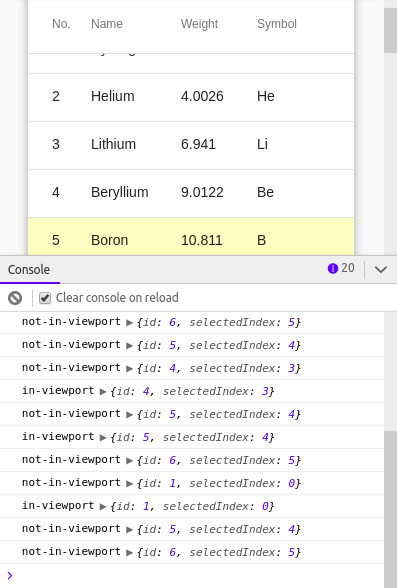Click the weight value 9.0122
This screenshot has width=397, height=588.
pos(202,192)
